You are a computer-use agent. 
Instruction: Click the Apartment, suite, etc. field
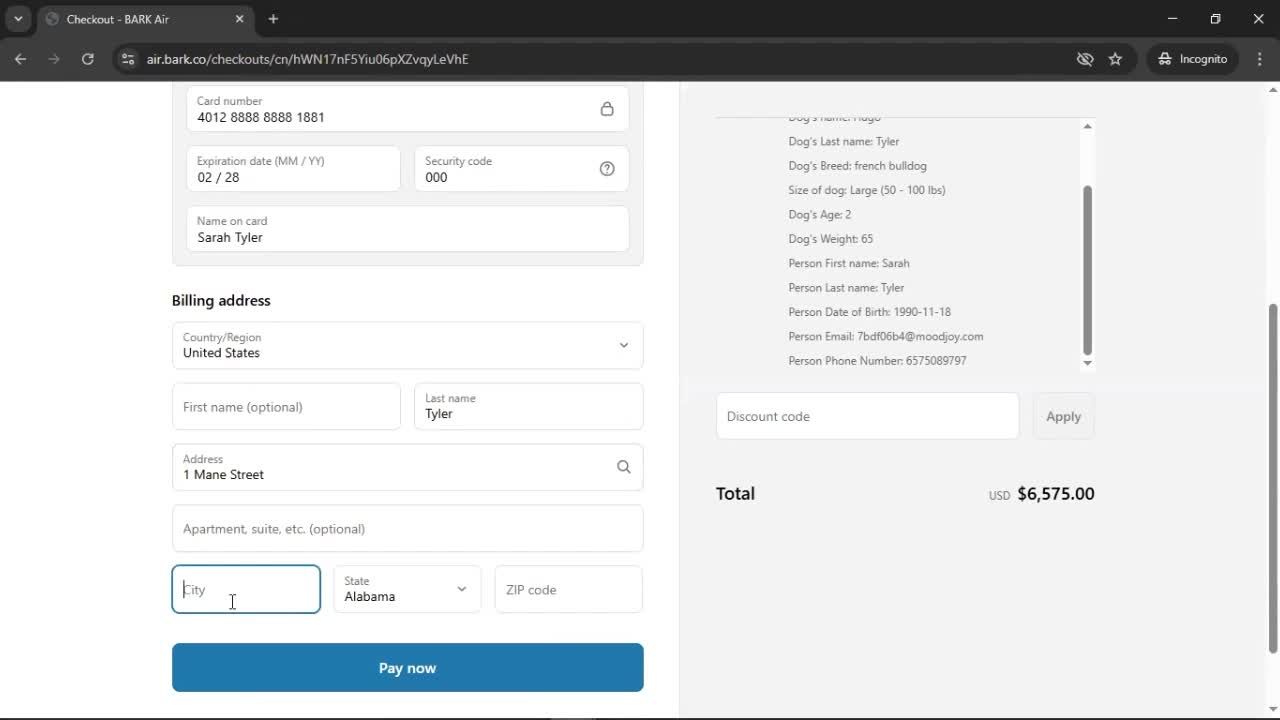click(x=408, y=528)
